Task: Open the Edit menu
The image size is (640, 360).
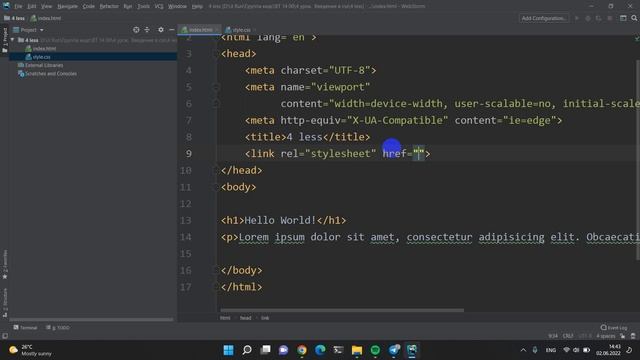Action: click(31, 6)
